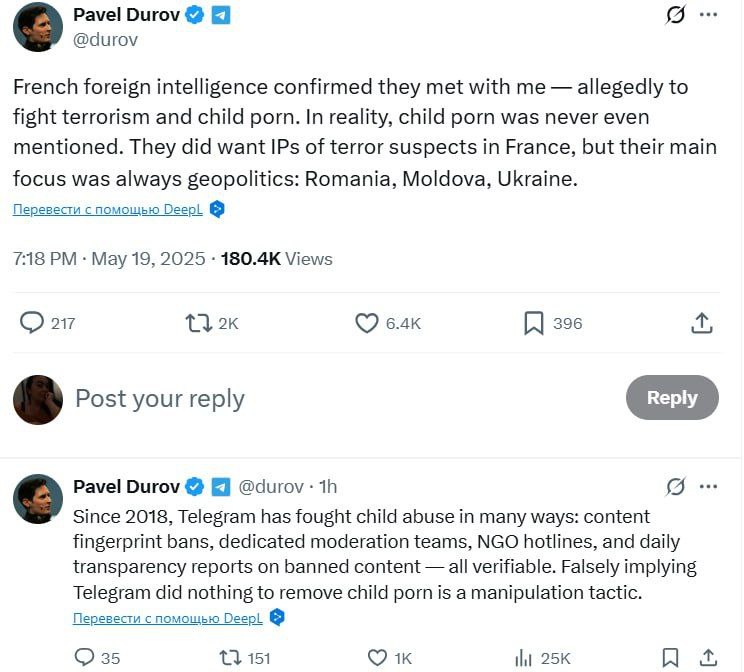Share the main post via share icon
The image size is (744, 672).
(702, 323)
